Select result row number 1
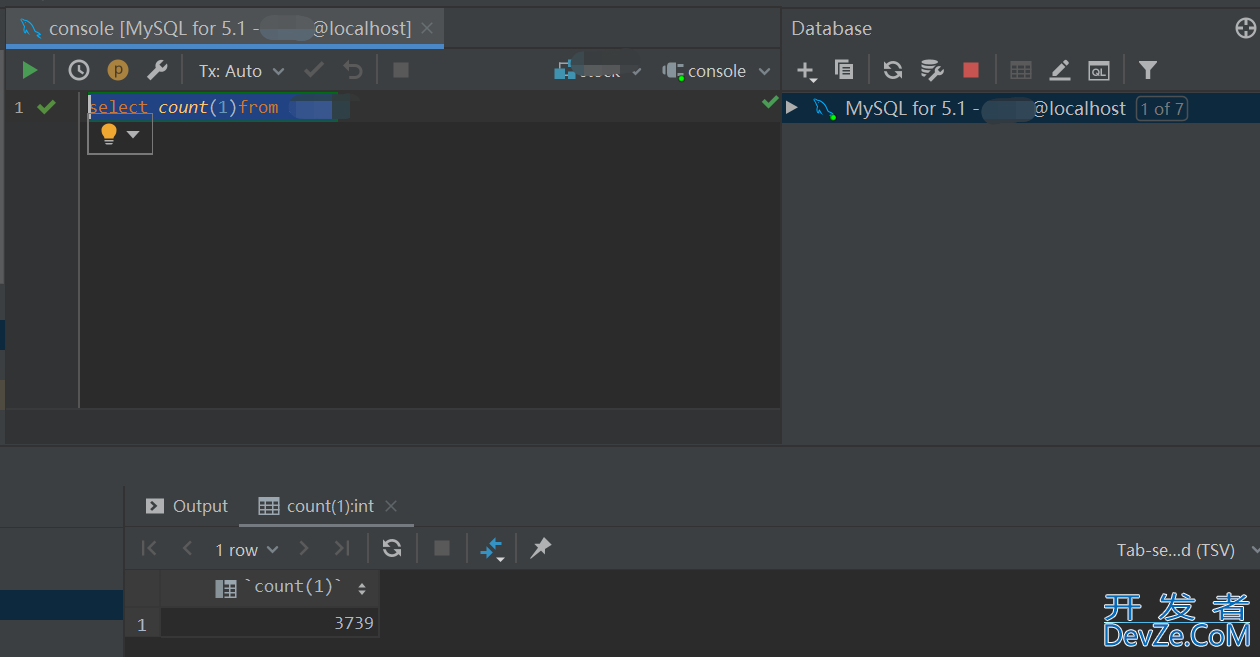This screenshot has height=657, width=1260. (142, 624)
